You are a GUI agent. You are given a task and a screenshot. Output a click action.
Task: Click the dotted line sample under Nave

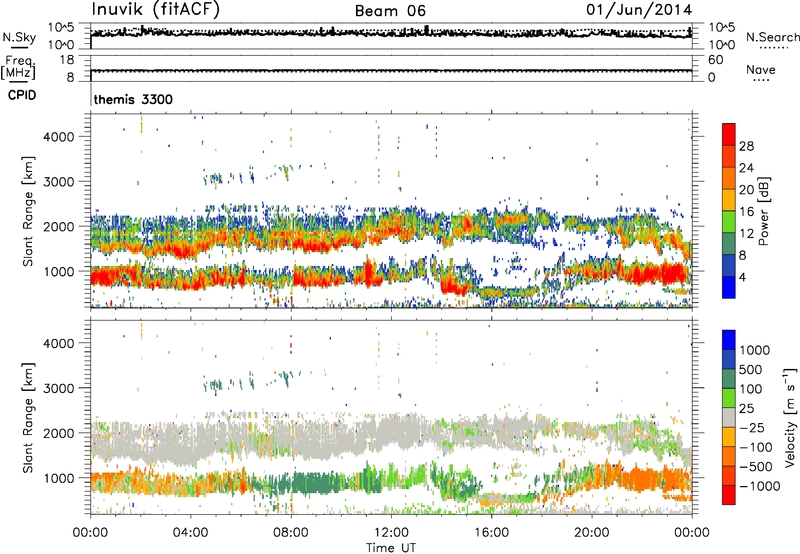coord(761,81)
